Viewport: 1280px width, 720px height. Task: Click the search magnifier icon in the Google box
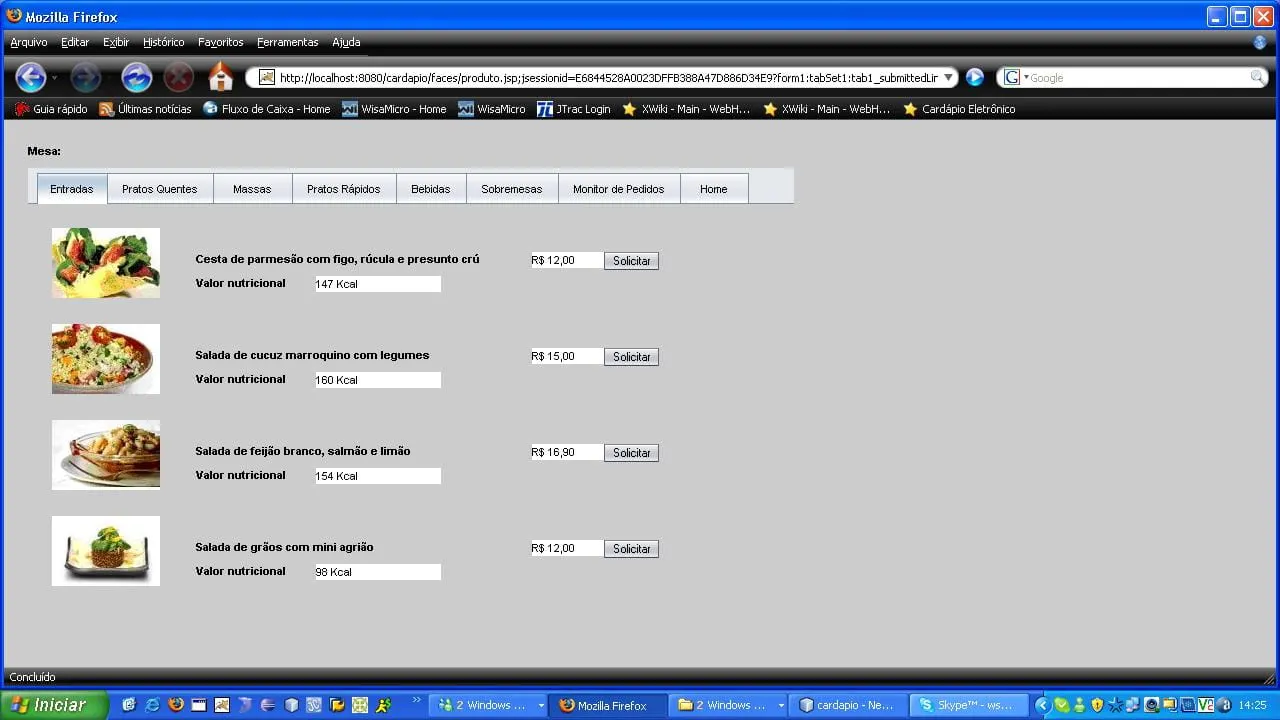[1257, 77]
